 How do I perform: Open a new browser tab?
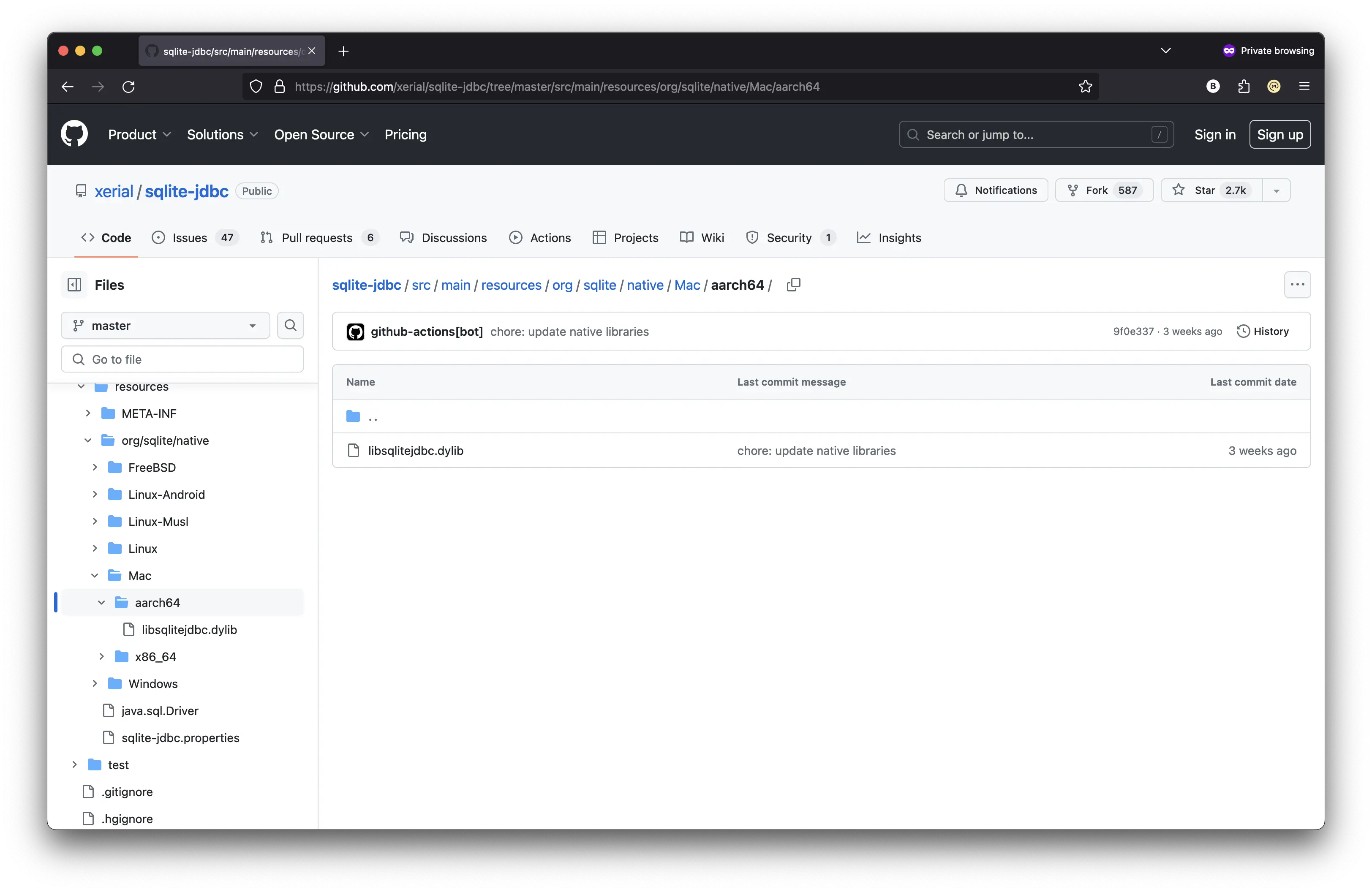(343, 51)
